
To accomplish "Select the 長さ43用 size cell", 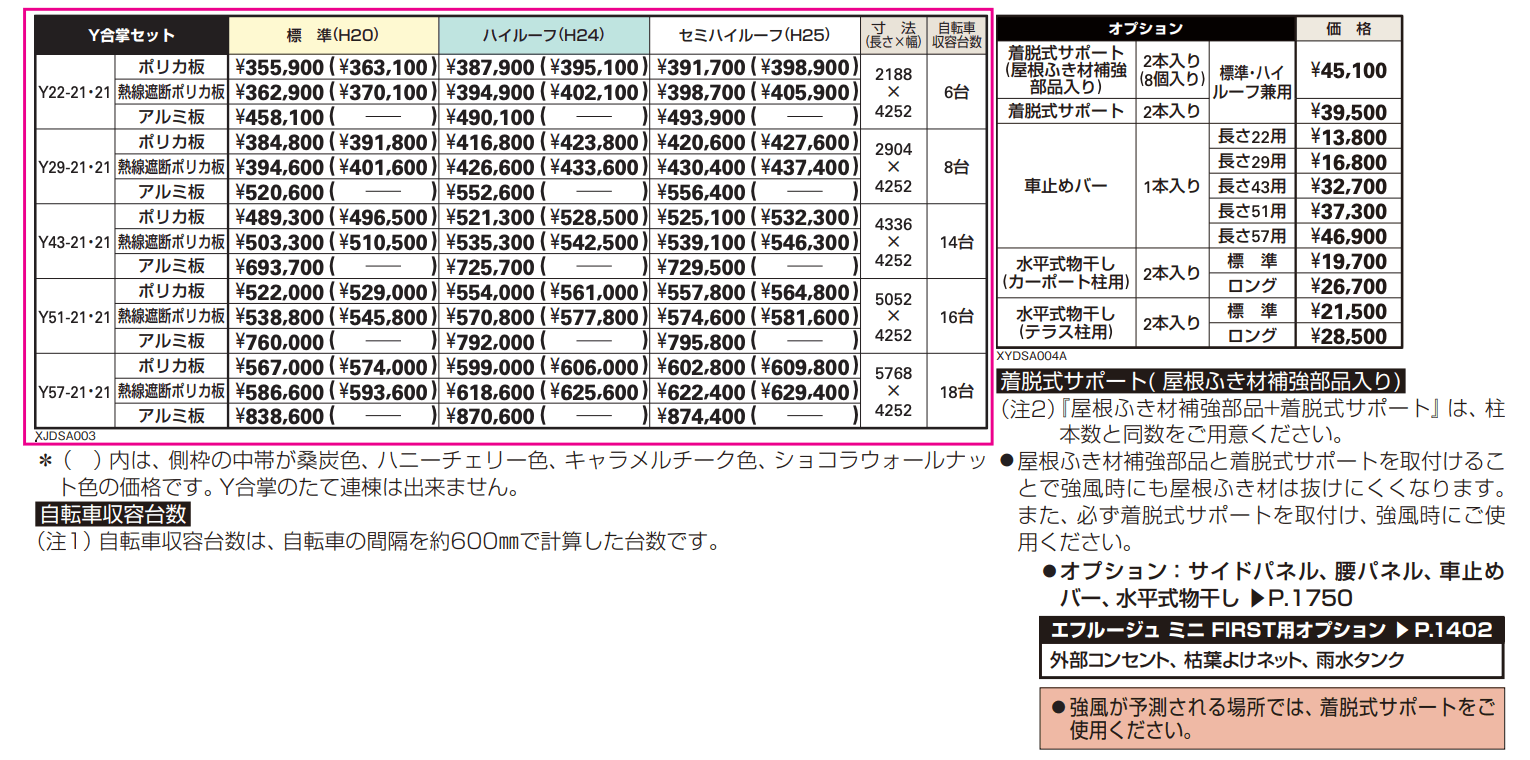I will [x=1252, y=186].
